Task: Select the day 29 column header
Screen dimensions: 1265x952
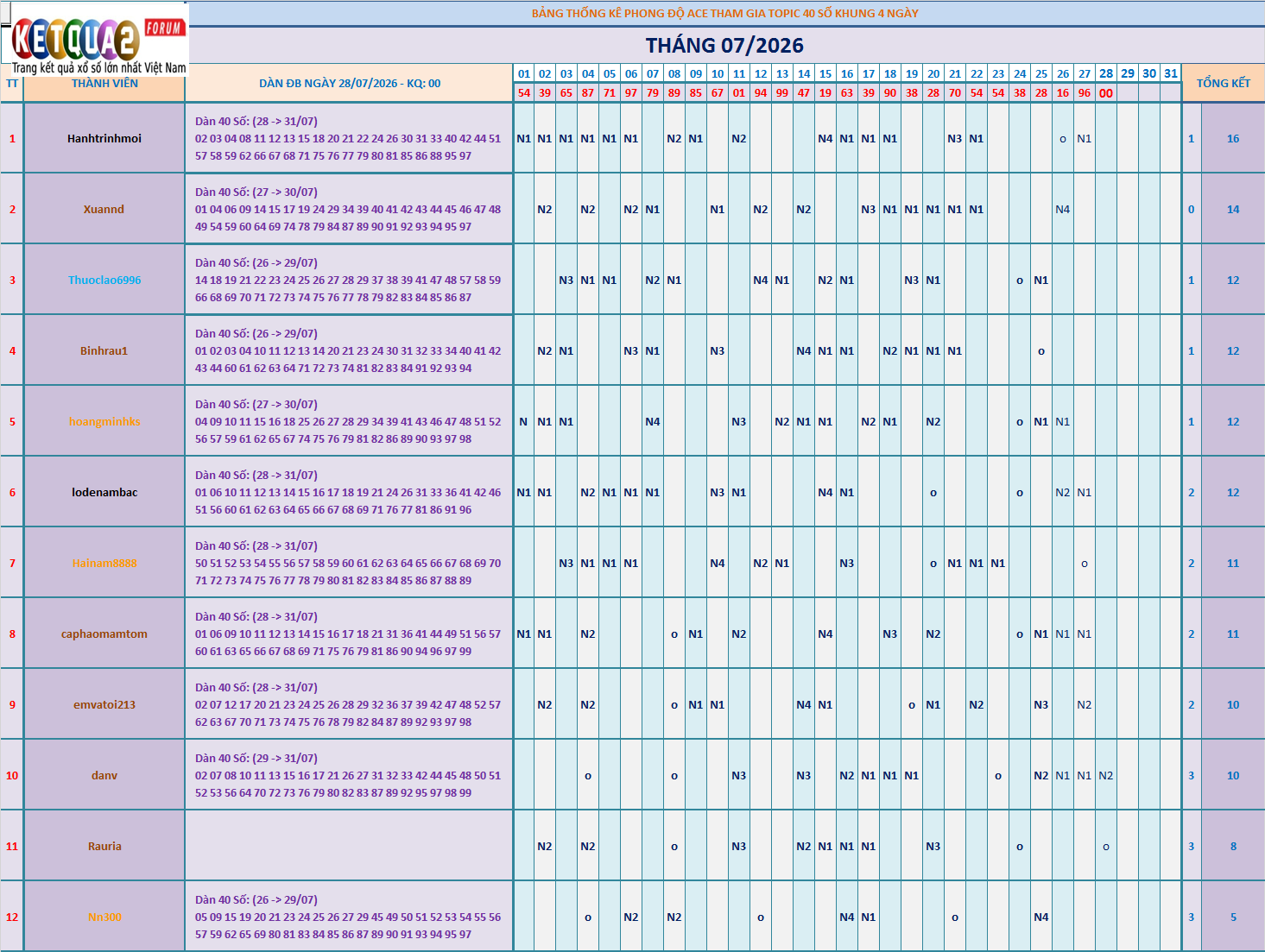Action: (x=1128, y=73)
